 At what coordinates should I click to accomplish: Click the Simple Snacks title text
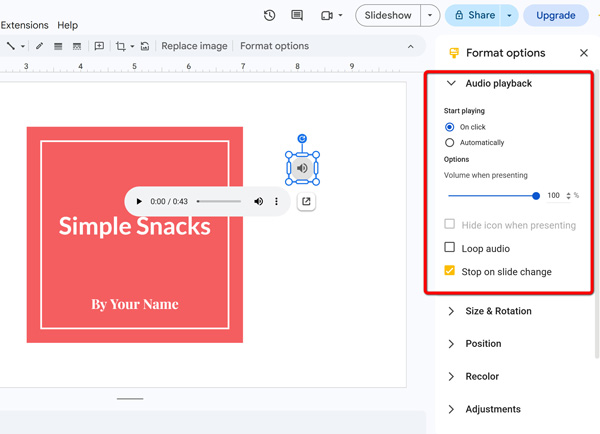tap(134, 226)
